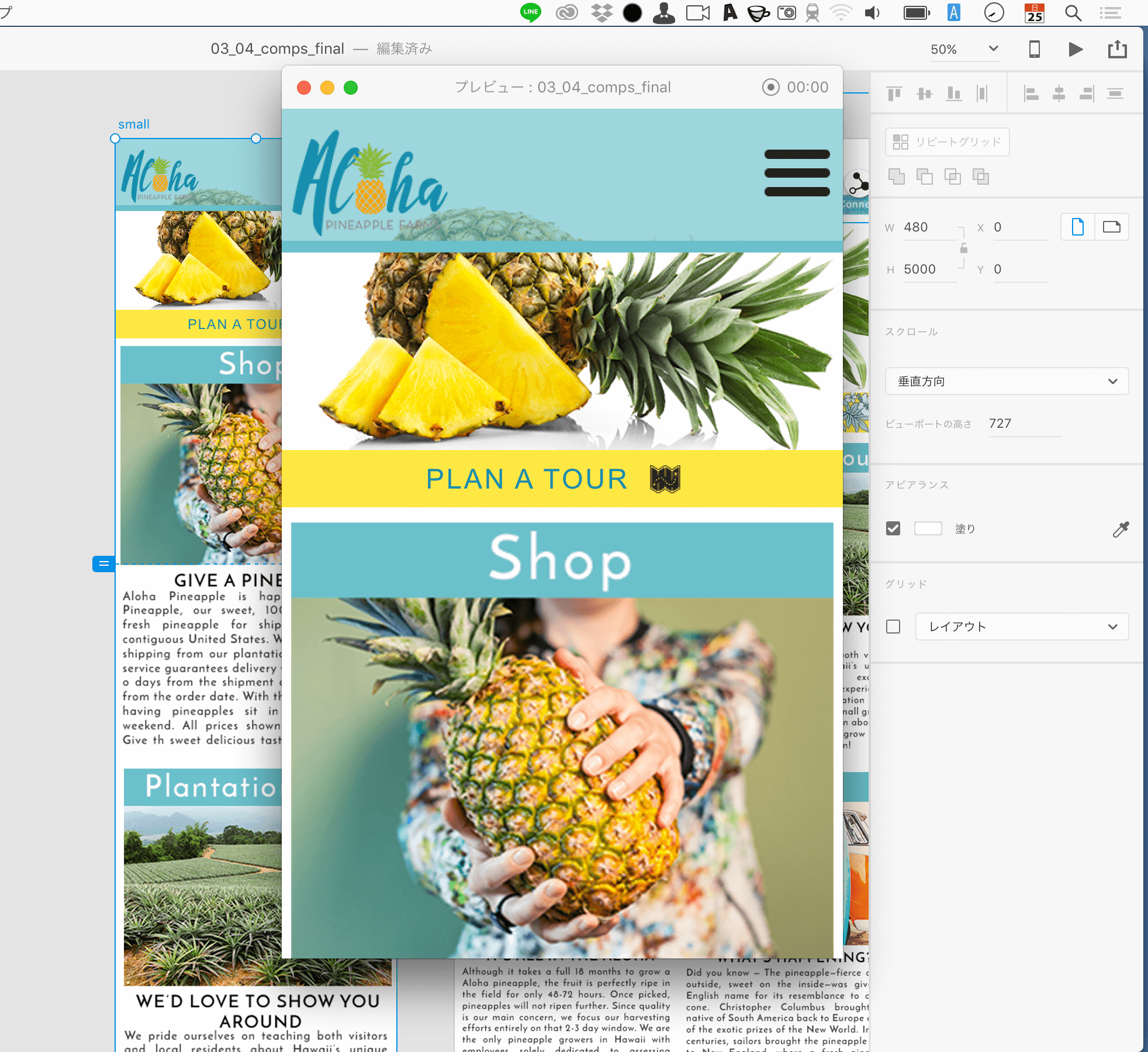Align objects to right edge
The height and width of the screenshot is (1052, 1148).
click(x=1087, y=94)
